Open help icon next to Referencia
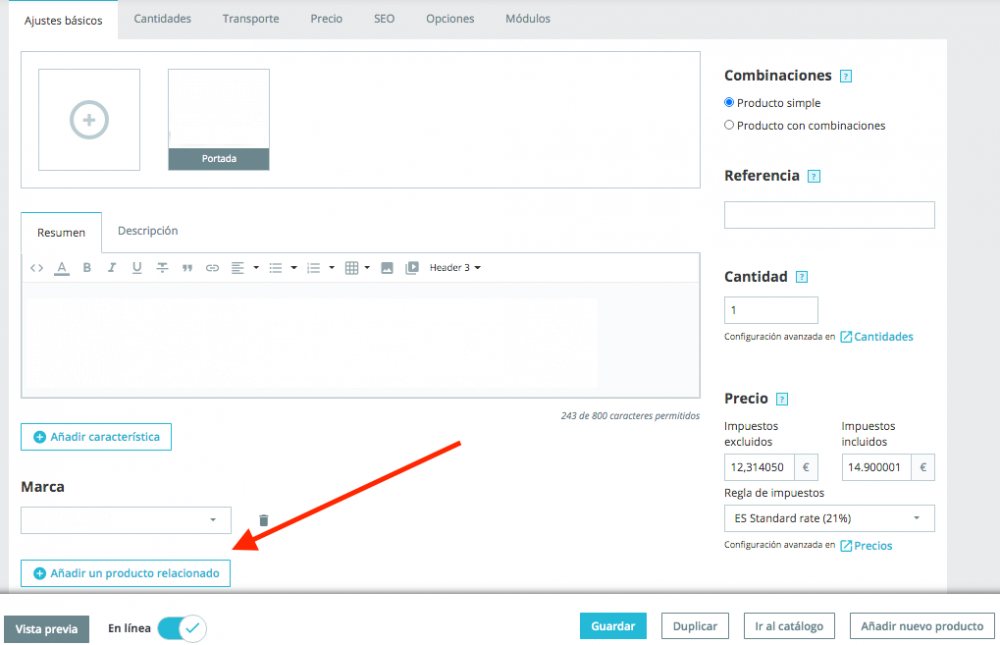This screenshot has width=1000, height=645. pyautogui.click(x=814, y=176)
